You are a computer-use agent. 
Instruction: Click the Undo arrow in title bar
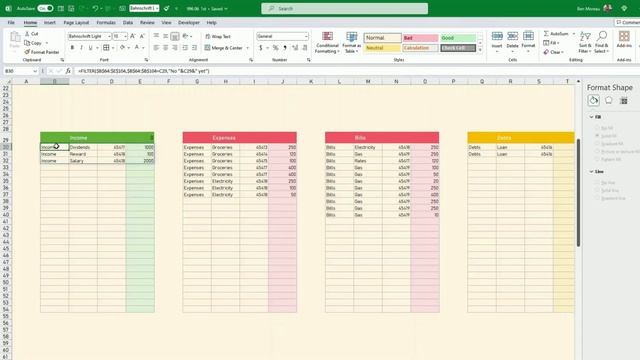(95, 8)
